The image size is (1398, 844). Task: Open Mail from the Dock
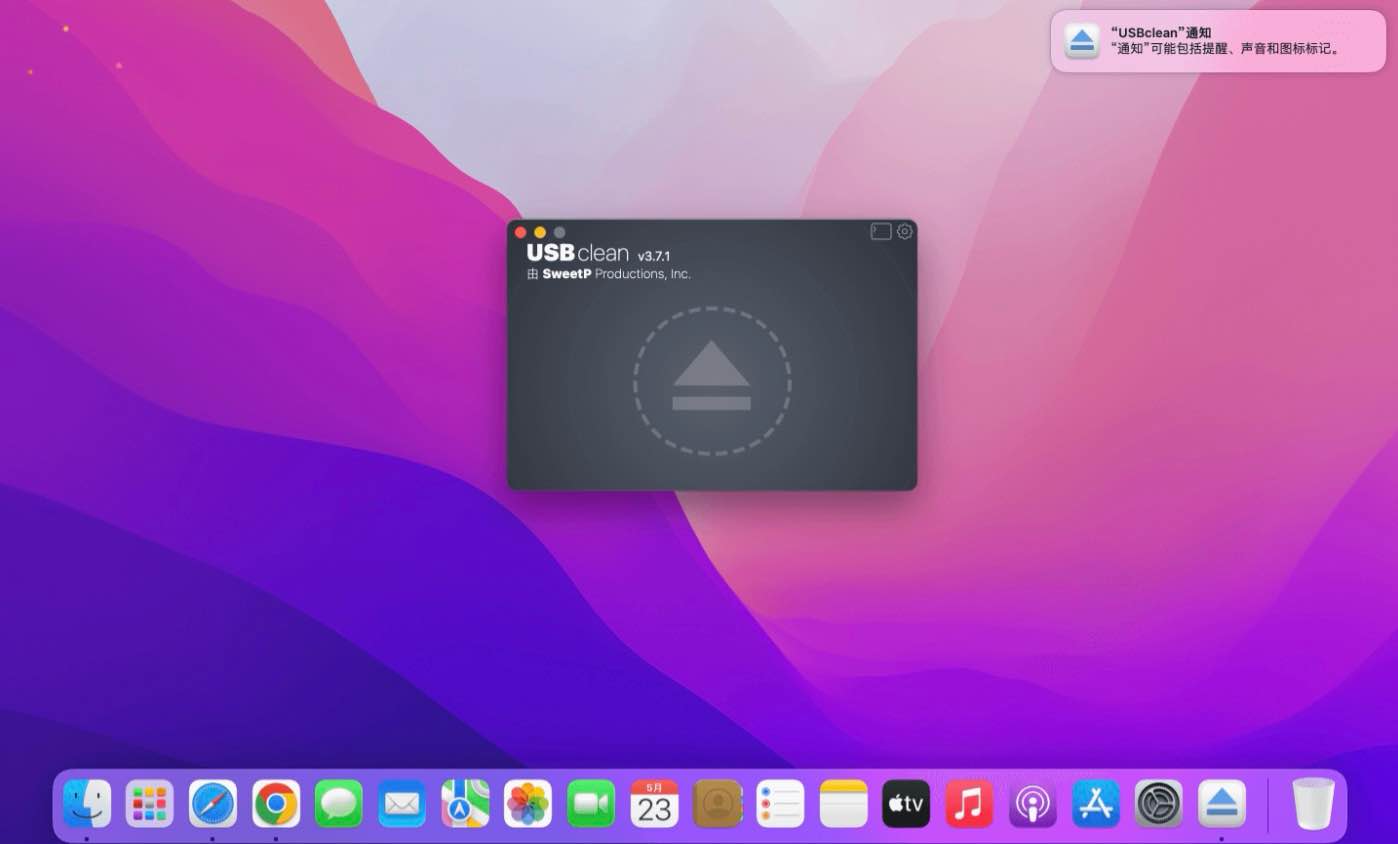402,804
